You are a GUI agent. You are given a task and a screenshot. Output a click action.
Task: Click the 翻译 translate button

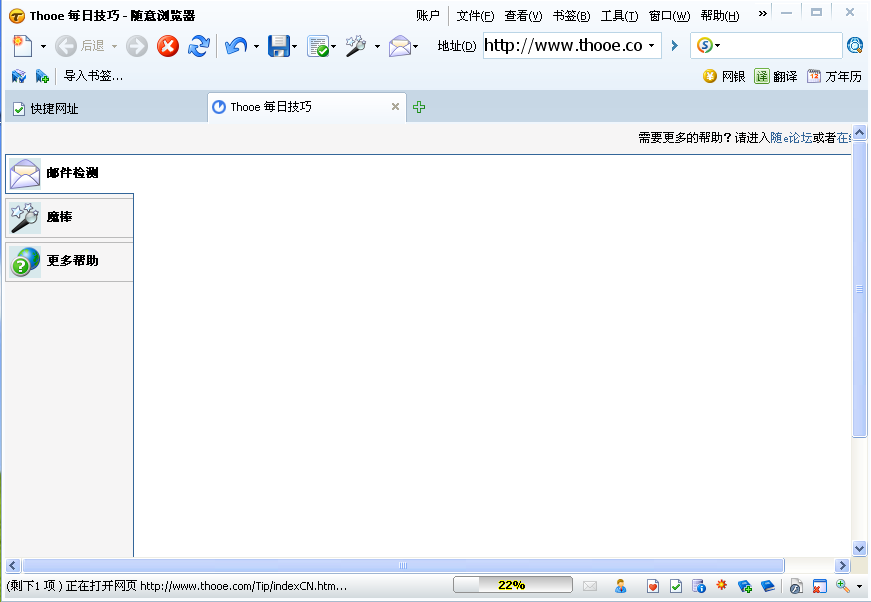pyautogui.click(x=775, y=76)
